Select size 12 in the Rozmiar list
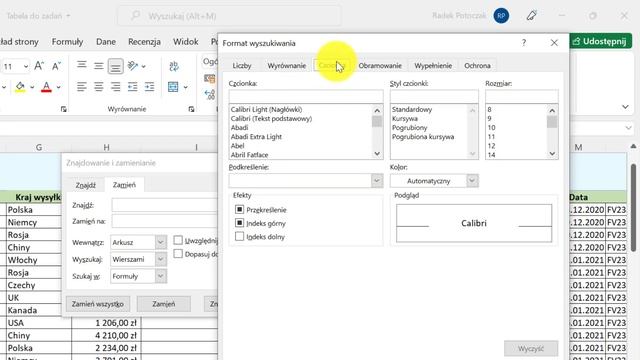 point(491,146)
